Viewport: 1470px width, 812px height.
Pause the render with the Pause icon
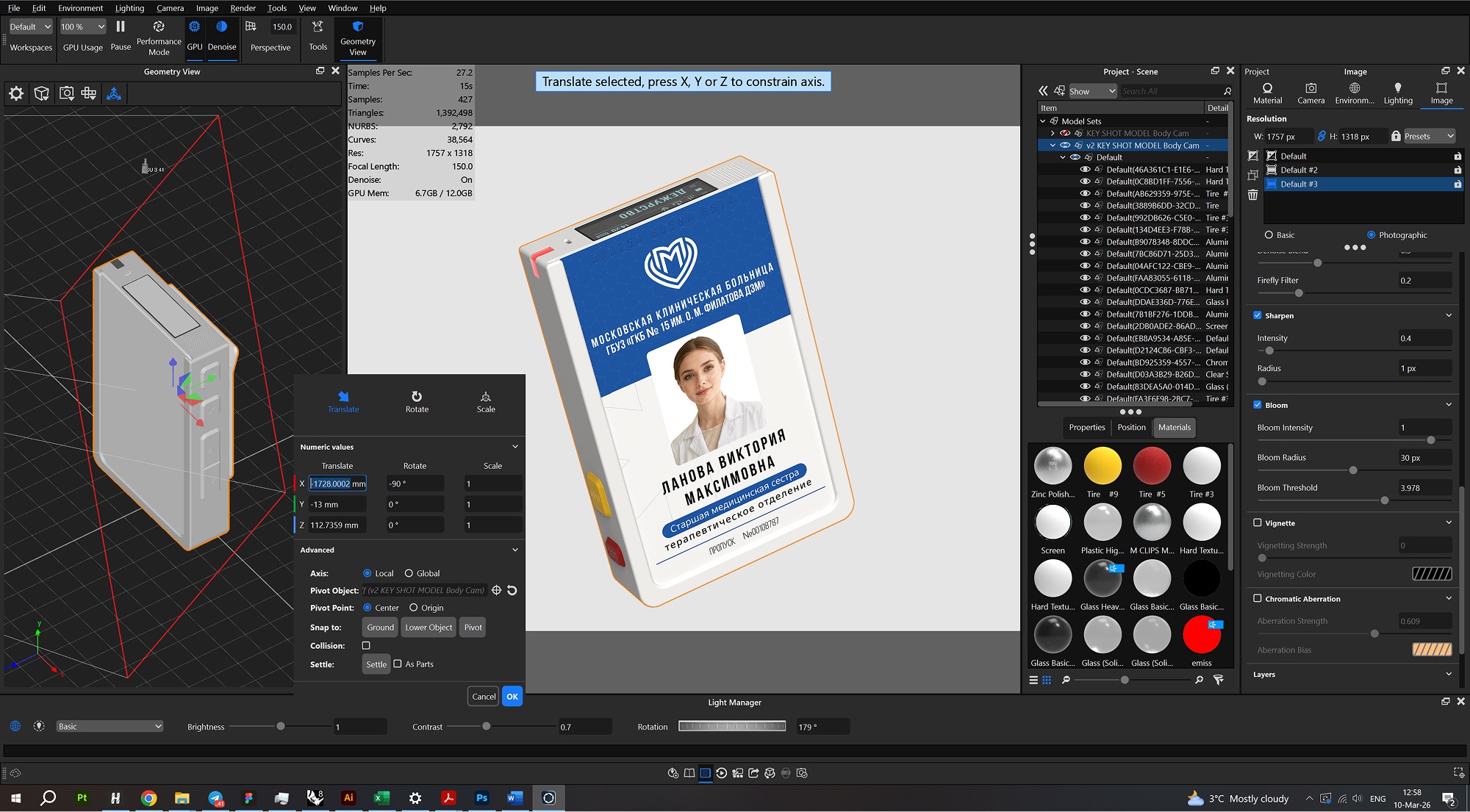point(120,26)
